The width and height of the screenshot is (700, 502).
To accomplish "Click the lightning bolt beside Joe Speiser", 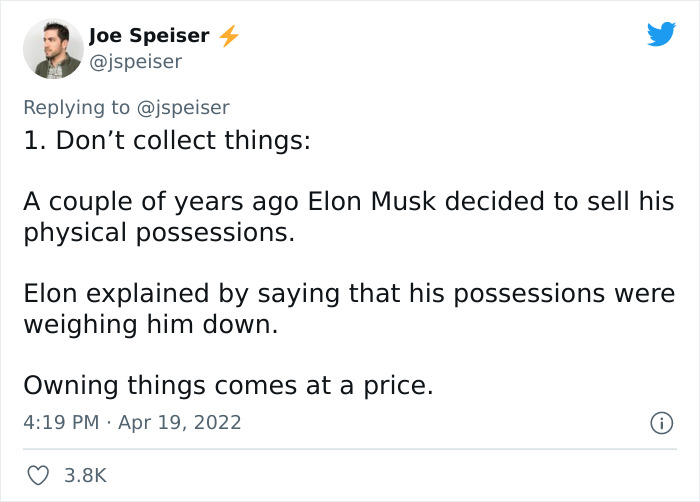I will [x=229, y=37].
